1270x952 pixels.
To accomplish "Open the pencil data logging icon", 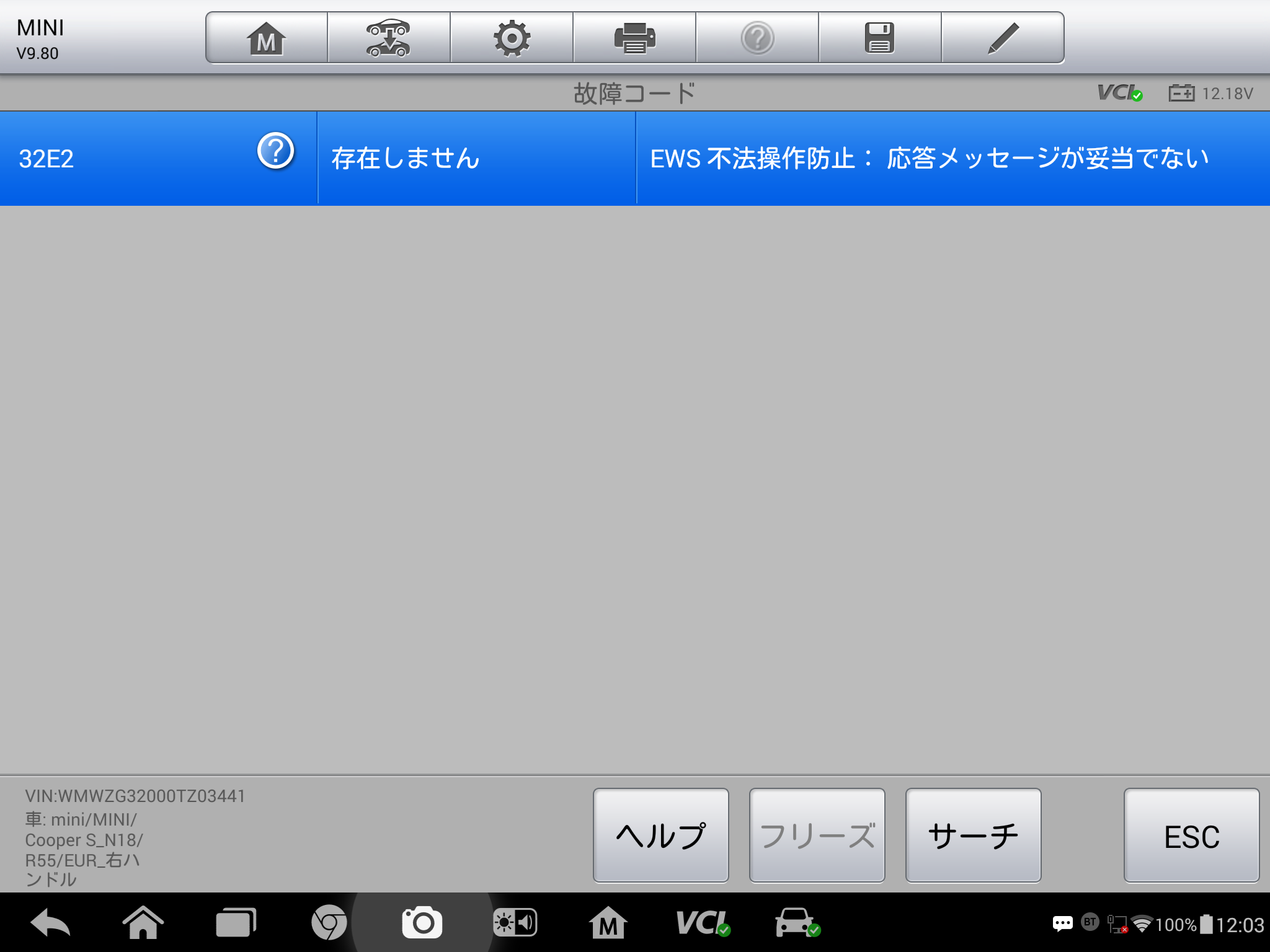I will [x=1003, y=38].
